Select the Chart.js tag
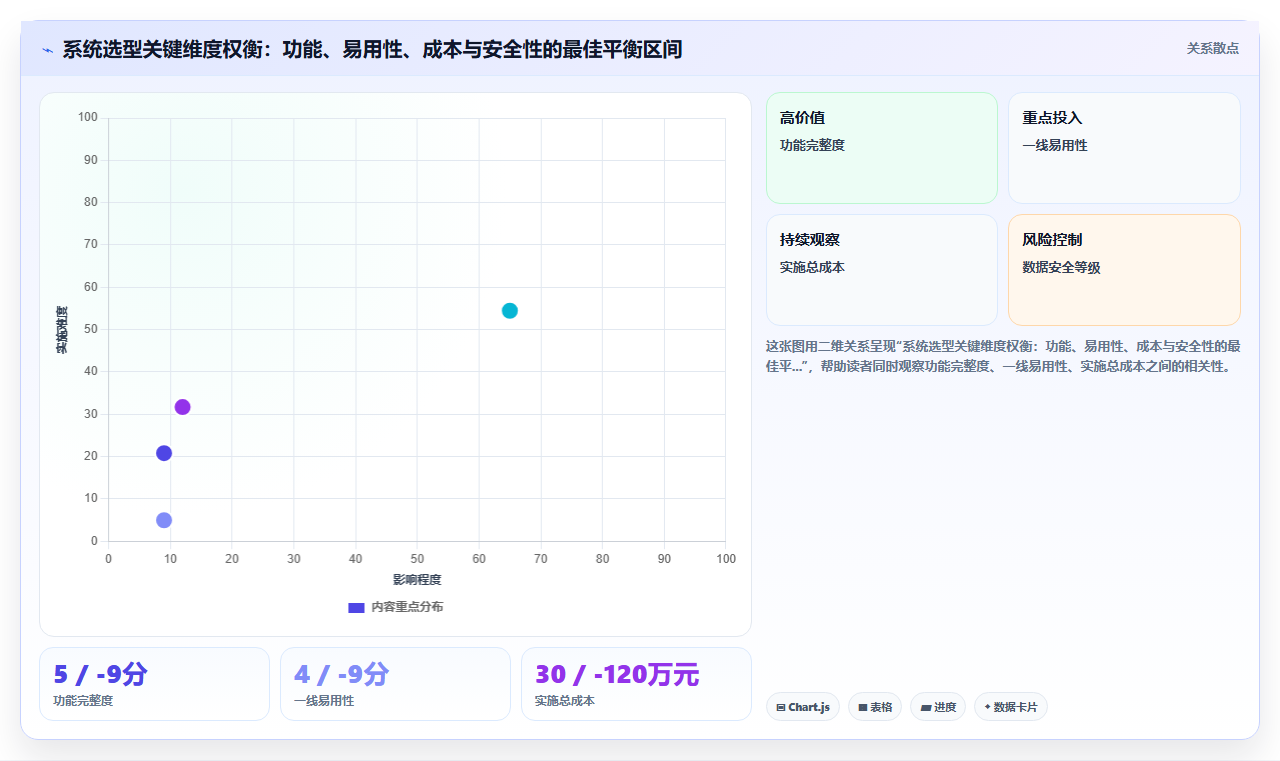The height and width of the screenshot is (761, 1280). [803, 707]
